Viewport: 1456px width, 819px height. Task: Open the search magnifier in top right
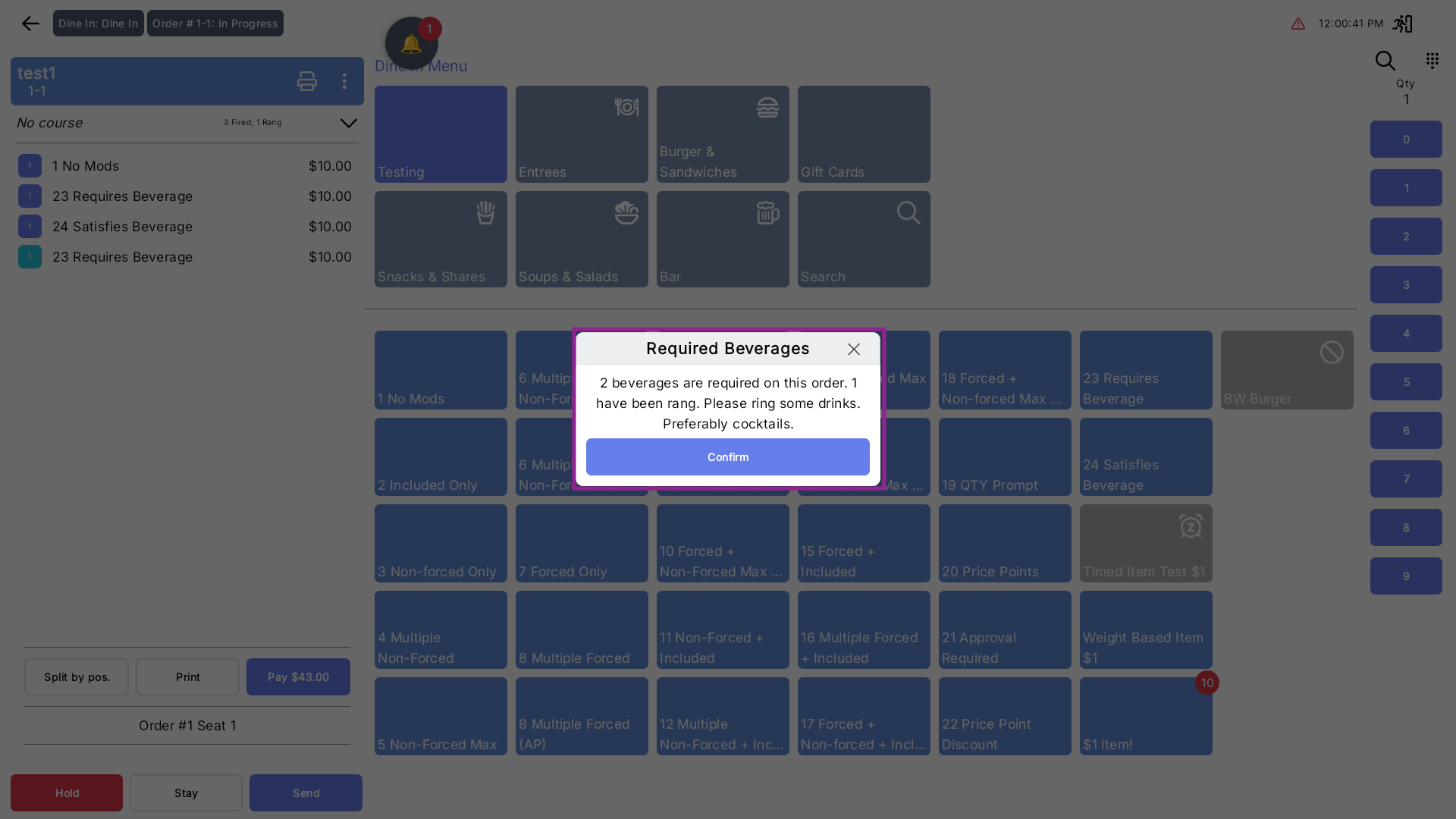click(x=1385, y=61)
